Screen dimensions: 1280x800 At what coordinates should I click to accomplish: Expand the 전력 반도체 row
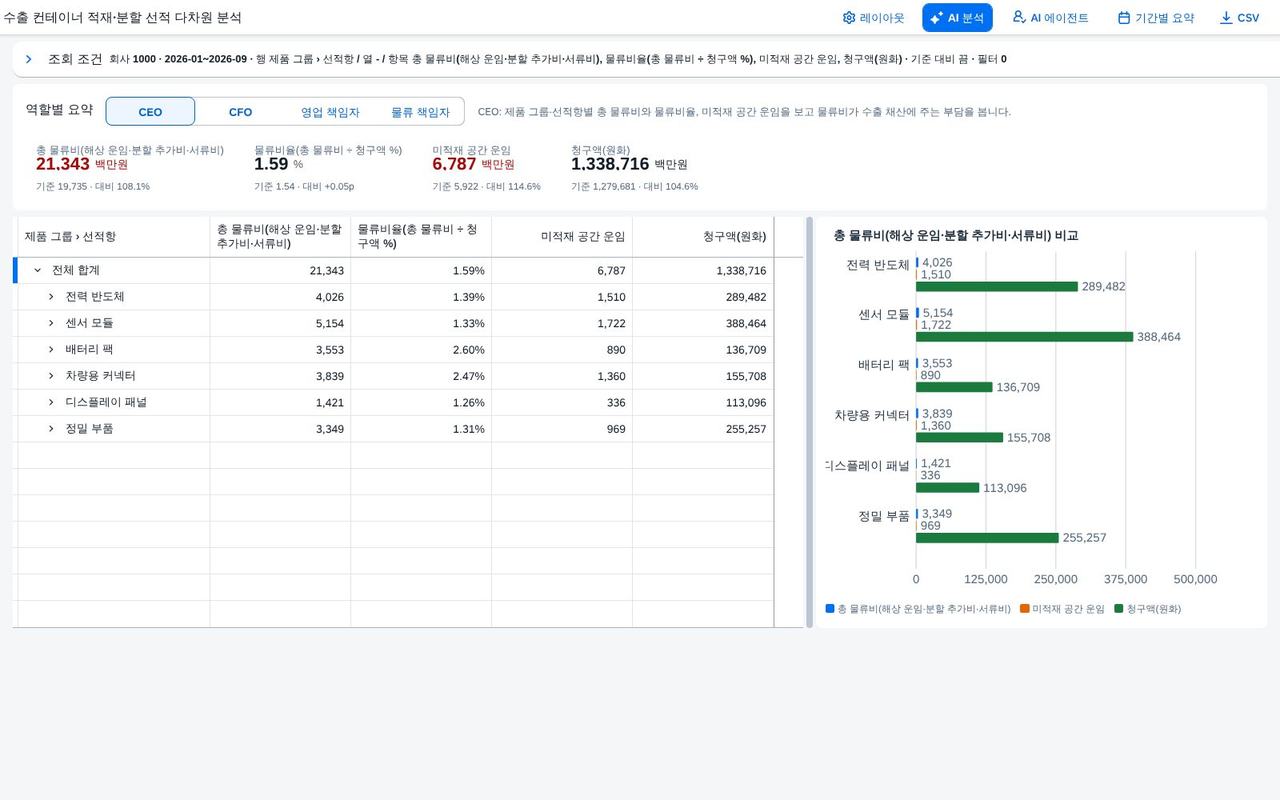pos(51,297)
